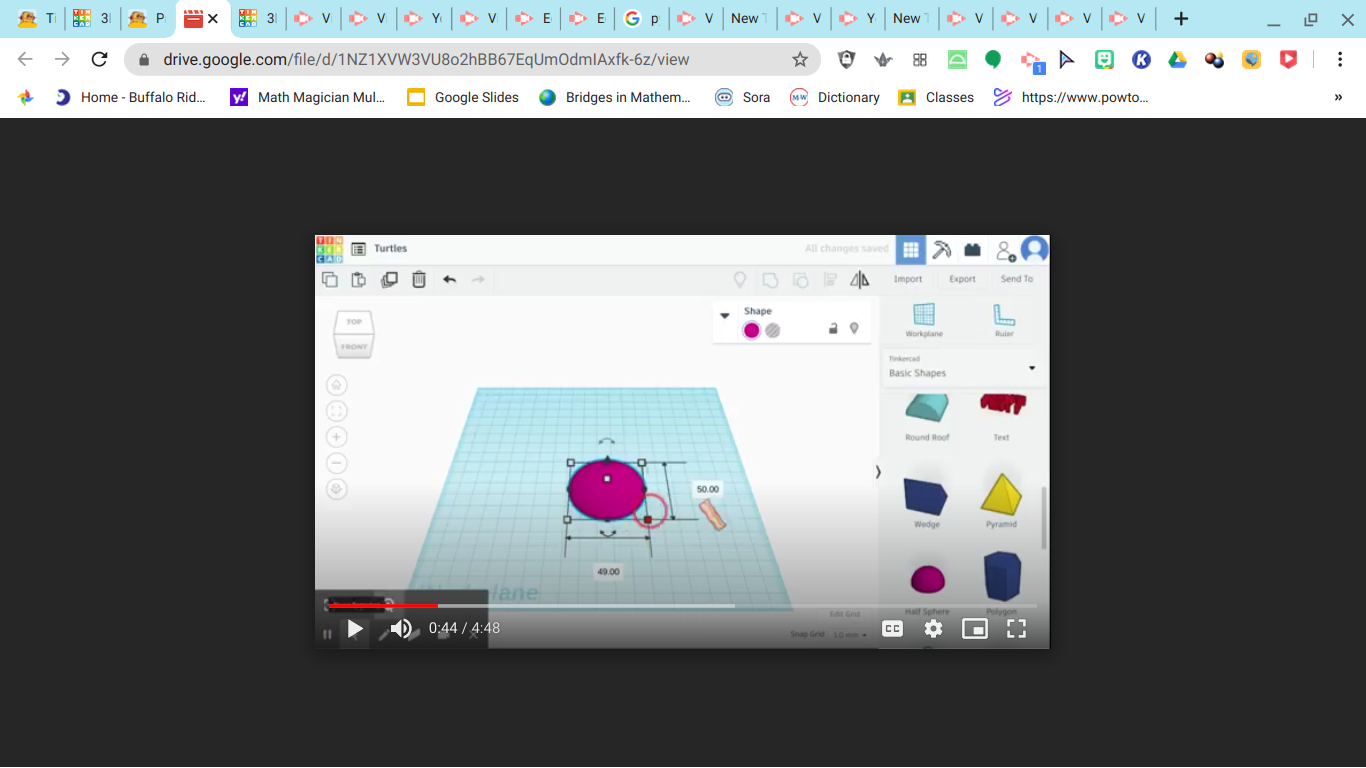Viewport: 1366px width, 768px height.
Task: Open the Google Slides bookmark
Action: click(463, 97)
